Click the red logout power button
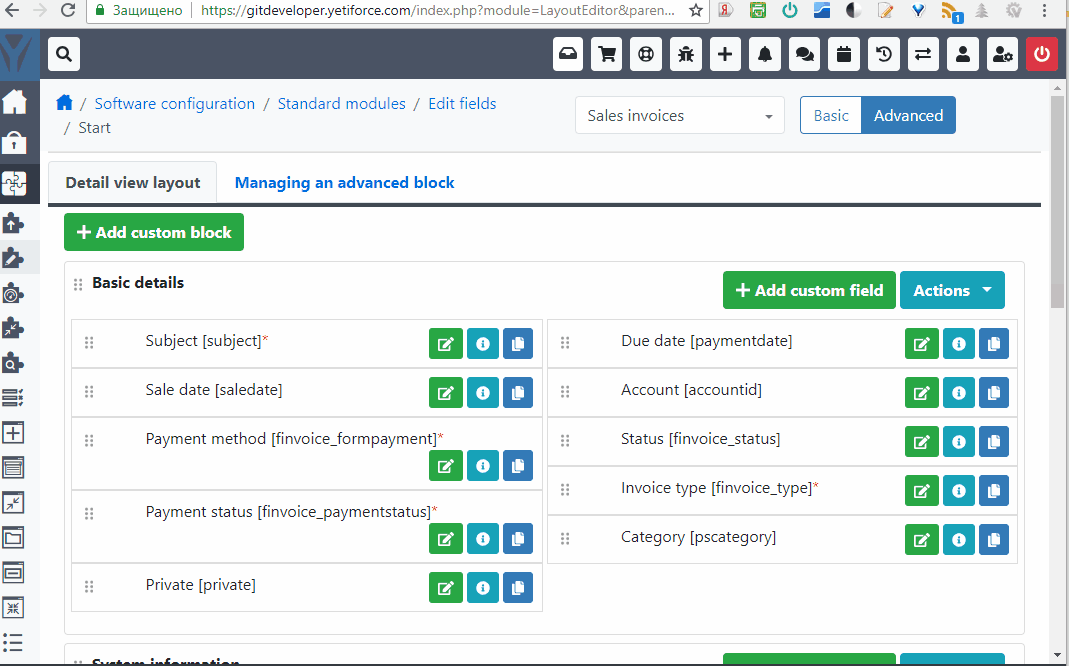Viewport: 1069px width, 666px height. [x=1042, y=54]
